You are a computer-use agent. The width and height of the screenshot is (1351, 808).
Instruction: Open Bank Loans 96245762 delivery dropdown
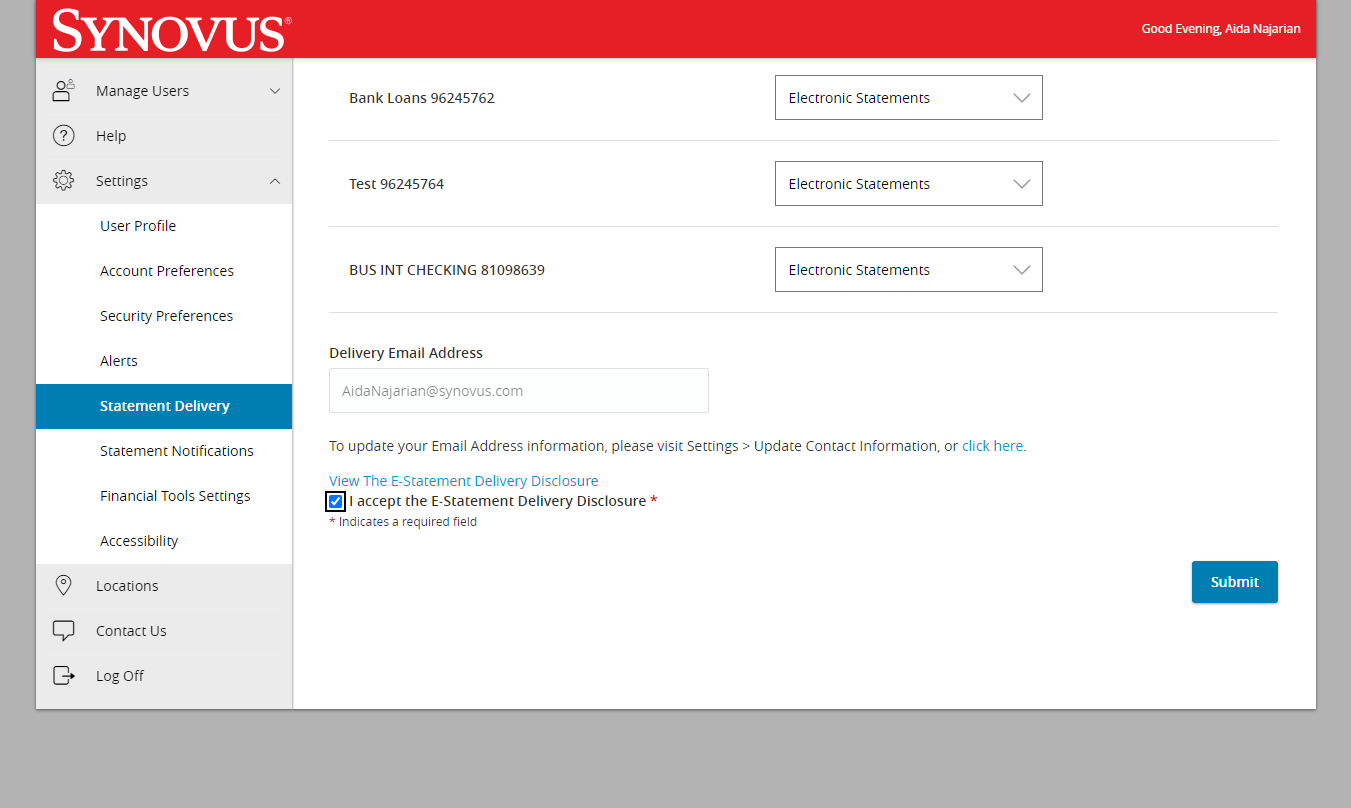pos(908,98)
